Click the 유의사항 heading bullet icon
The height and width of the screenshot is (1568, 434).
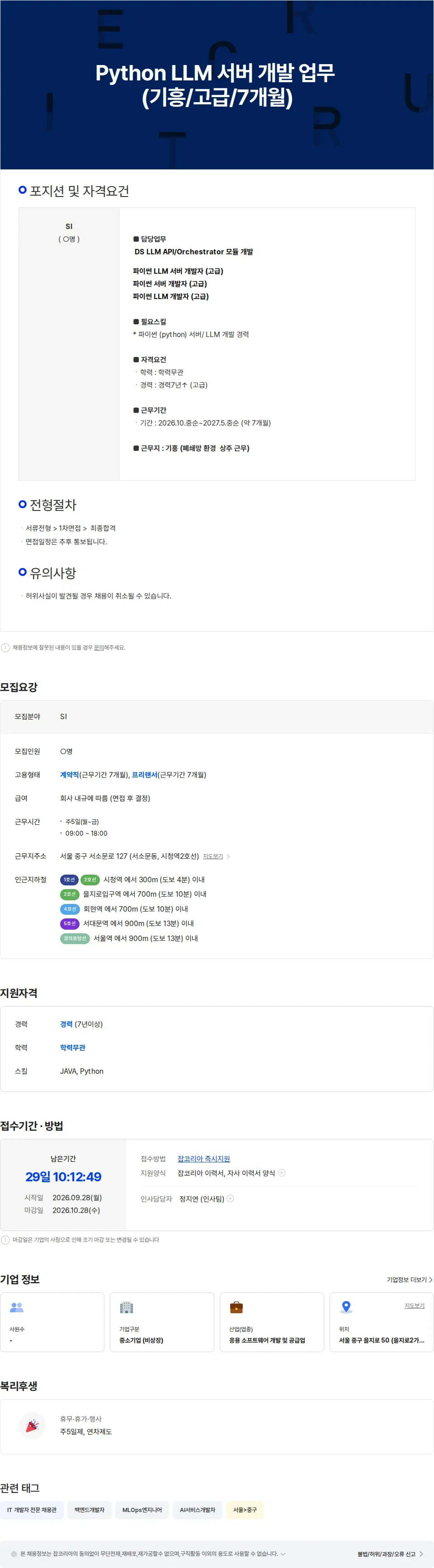coord(23,572)
